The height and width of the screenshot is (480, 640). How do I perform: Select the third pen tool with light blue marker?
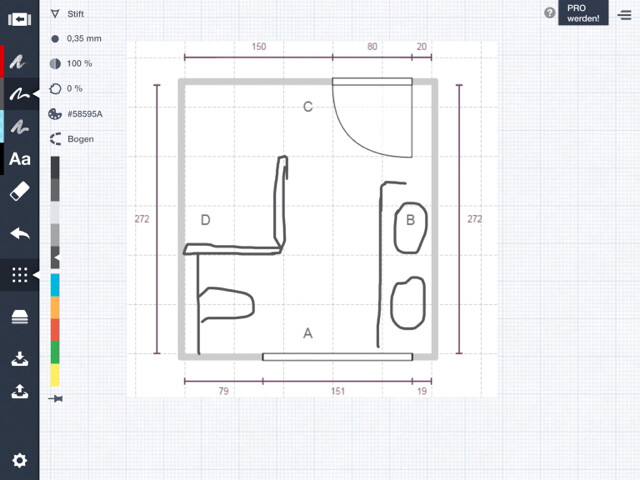pos(19,126)
